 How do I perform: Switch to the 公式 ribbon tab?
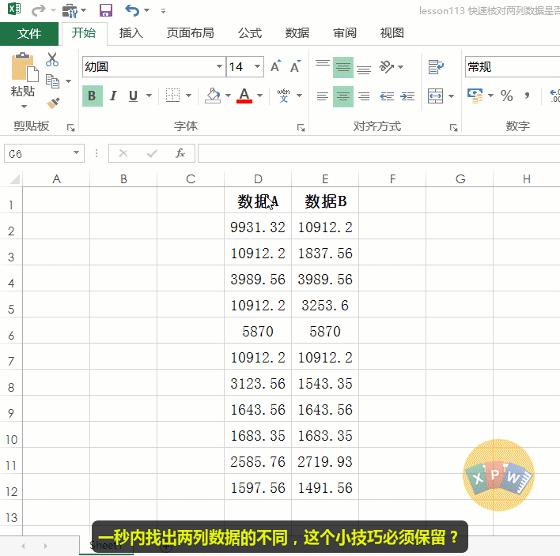pyautogui.click(x=250, y=33)
